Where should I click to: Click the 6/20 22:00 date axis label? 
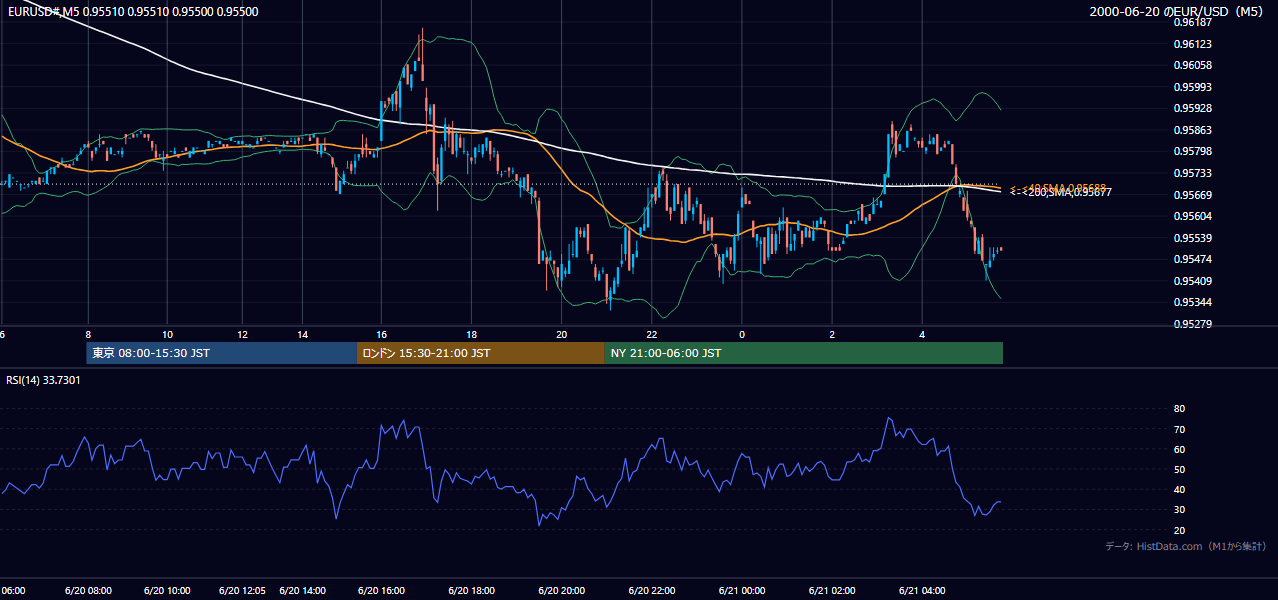[652, 591]
